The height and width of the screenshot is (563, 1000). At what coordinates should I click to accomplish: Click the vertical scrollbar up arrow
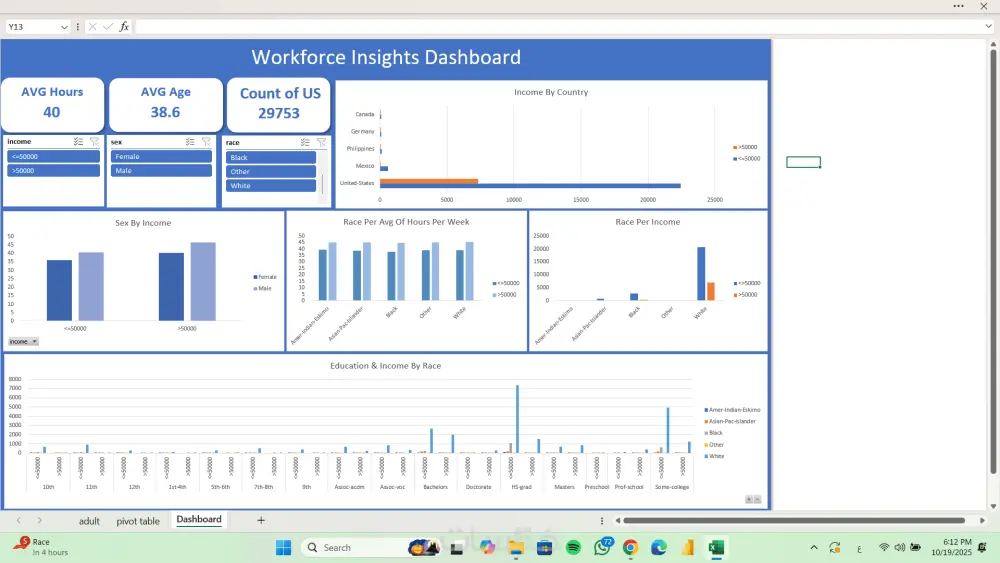click(x=993, y=44)
